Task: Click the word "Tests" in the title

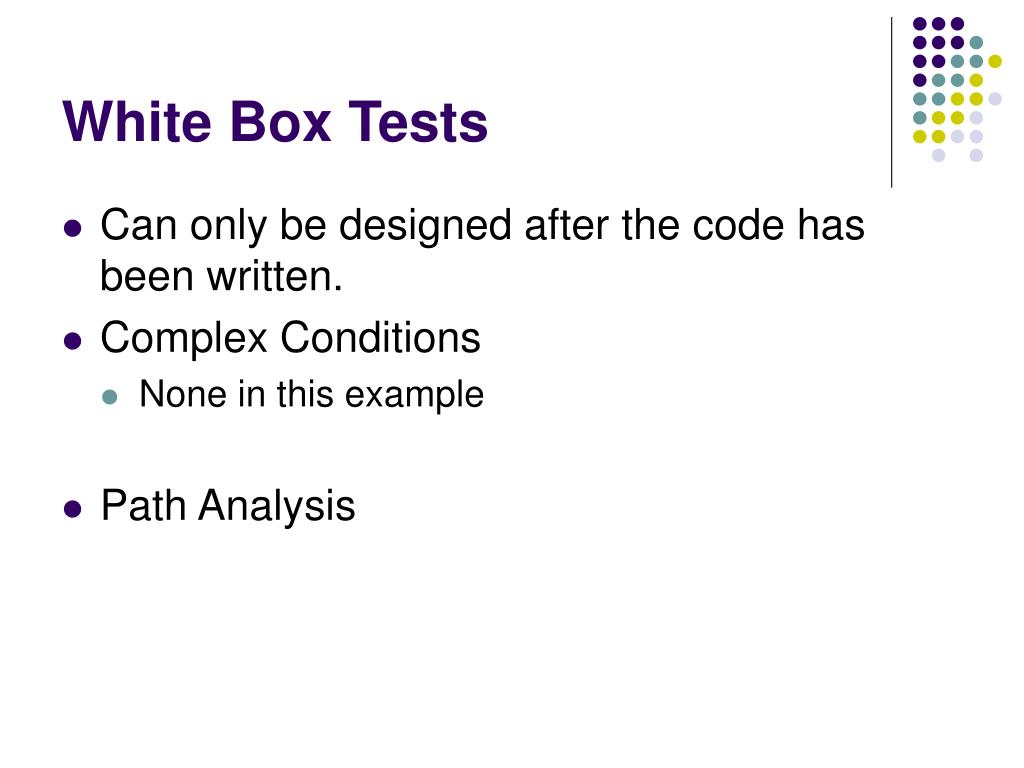Action: tap(418, 121)
